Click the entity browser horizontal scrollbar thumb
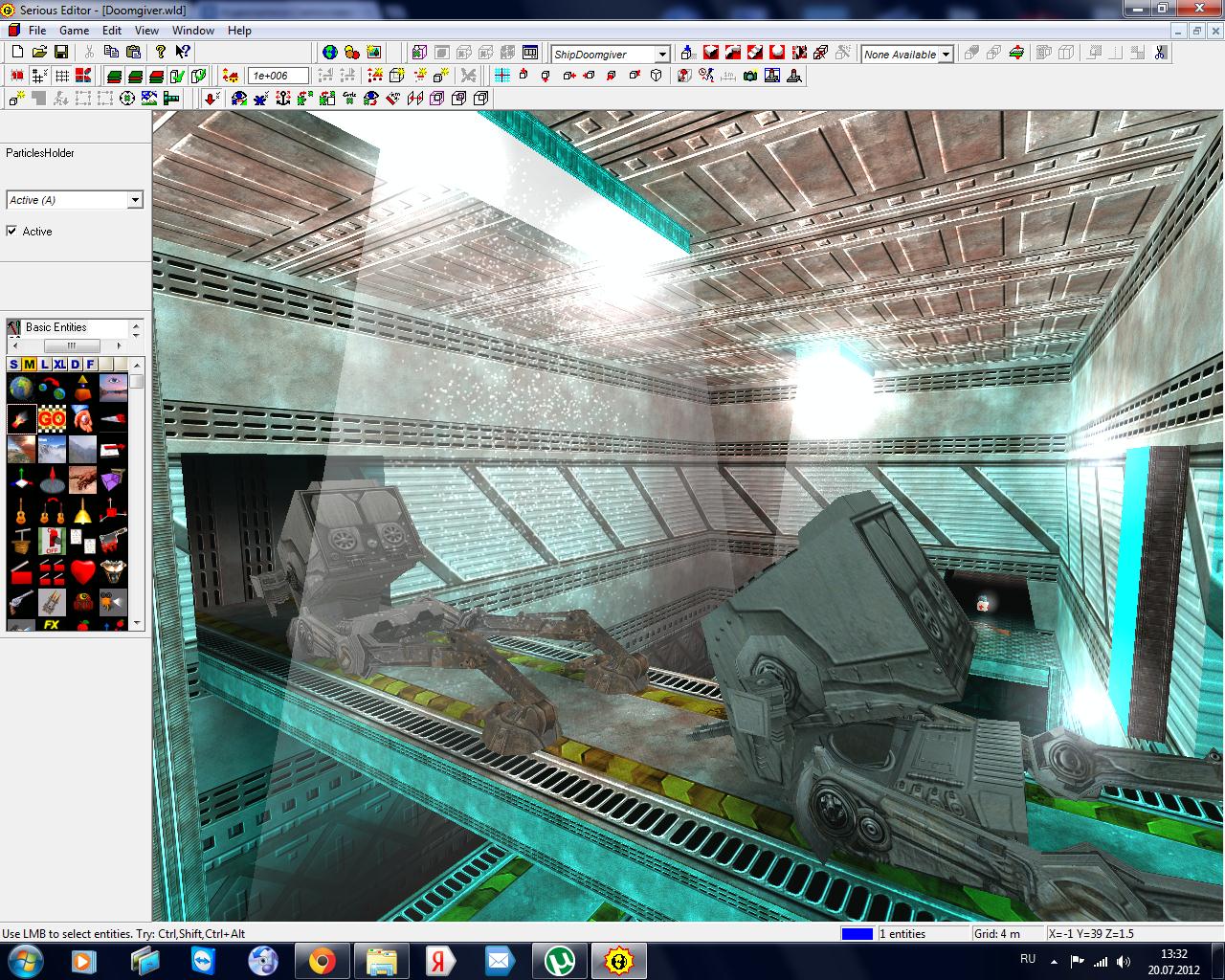The height and width of the screenshot is (980, 1225). (72, 345)
